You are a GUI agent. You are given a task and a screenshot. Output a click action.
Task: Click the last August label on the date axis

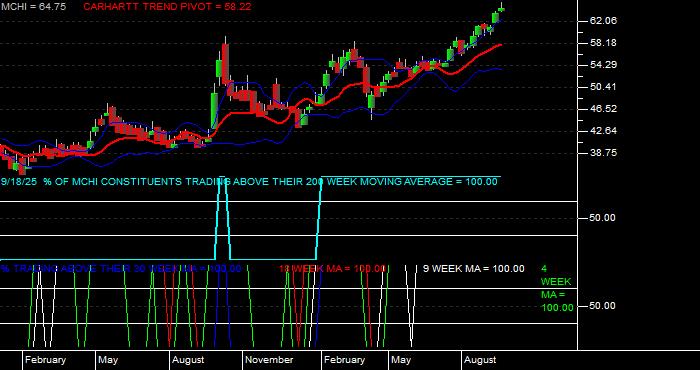point(480,360)
